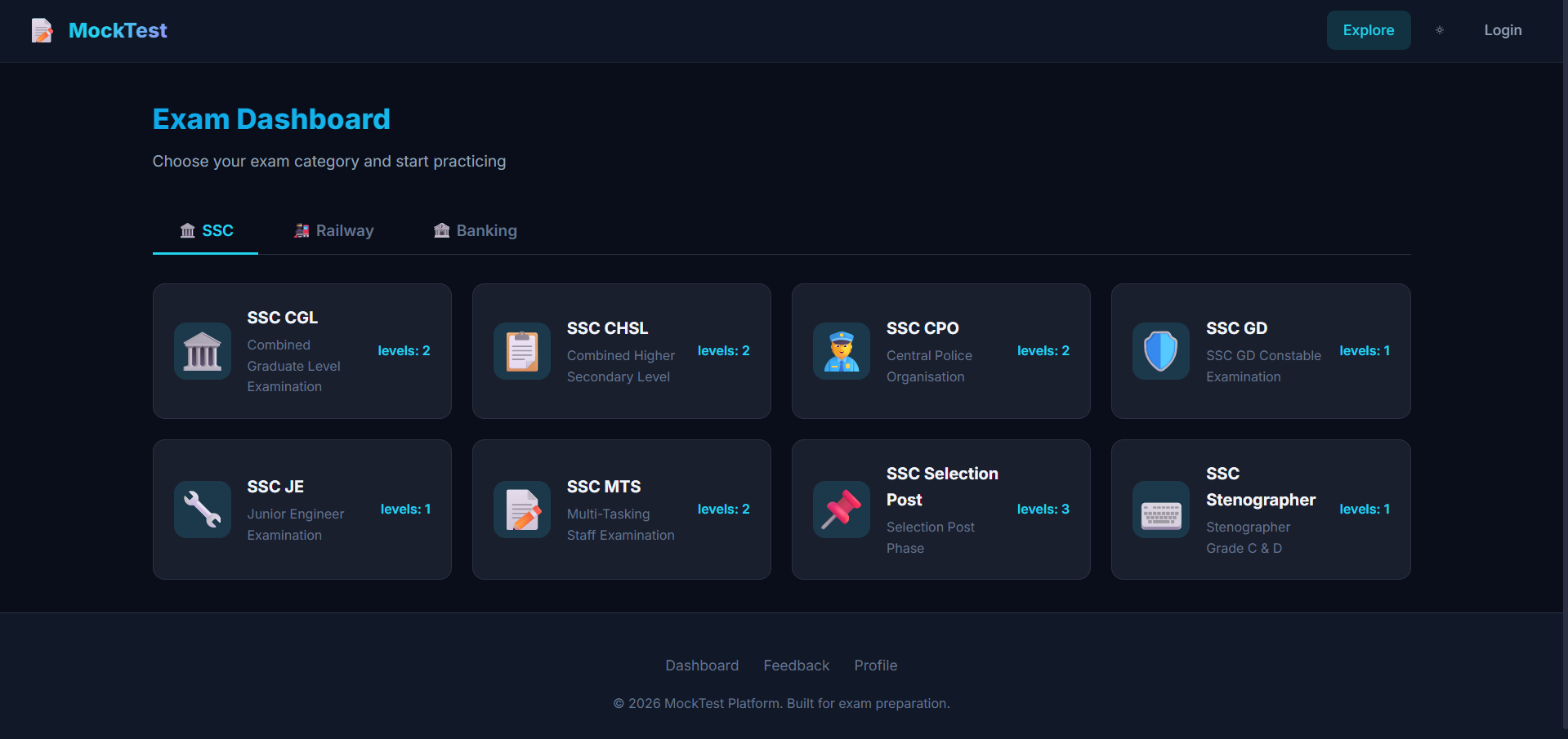This screenshot has width=1568, height=739.
Task: Select the SSC Stenographer keyboard icon
Action: (x=1160, y=509)
